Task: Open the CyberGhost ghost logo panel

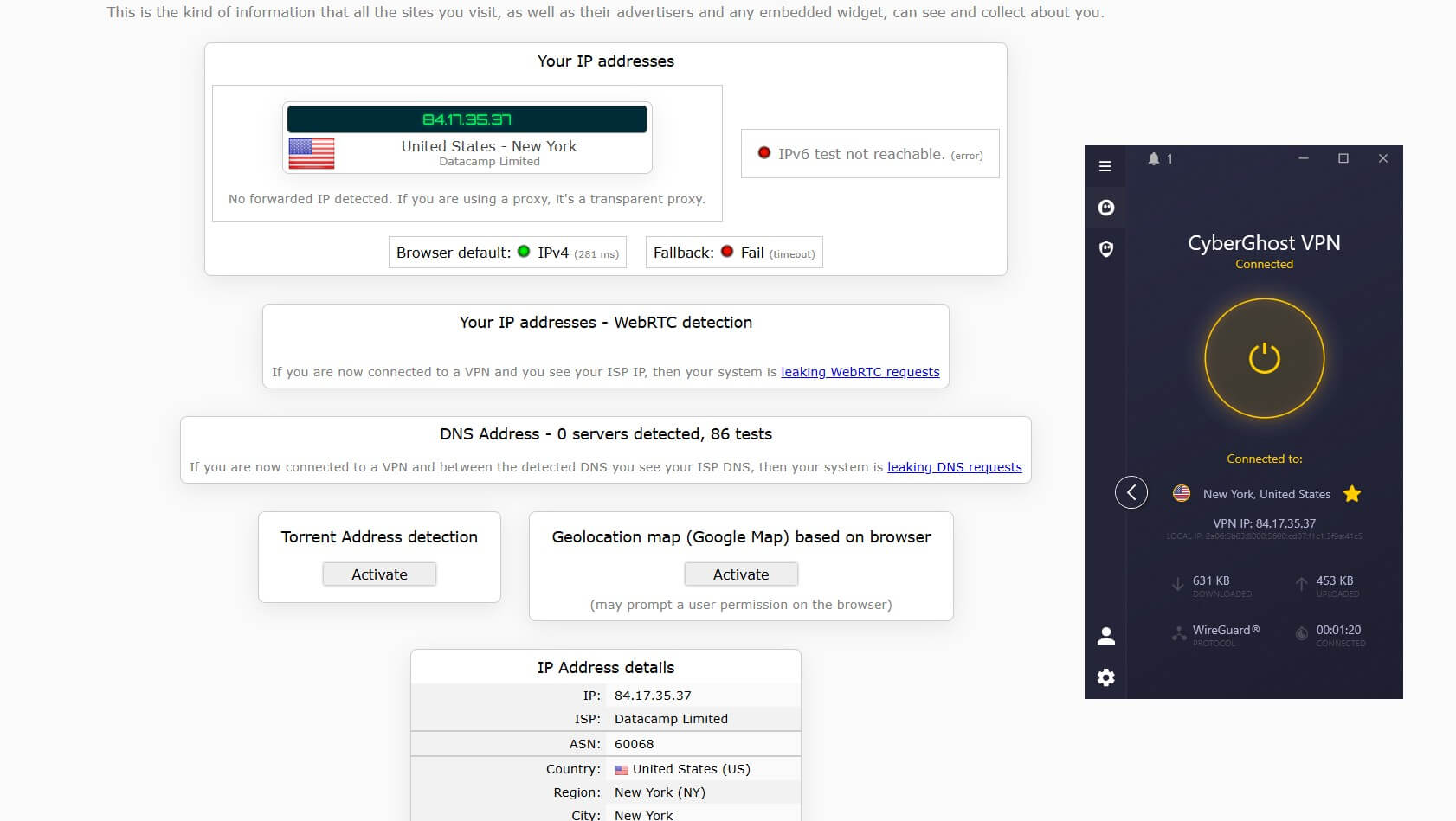Action: pos(1105,208)
